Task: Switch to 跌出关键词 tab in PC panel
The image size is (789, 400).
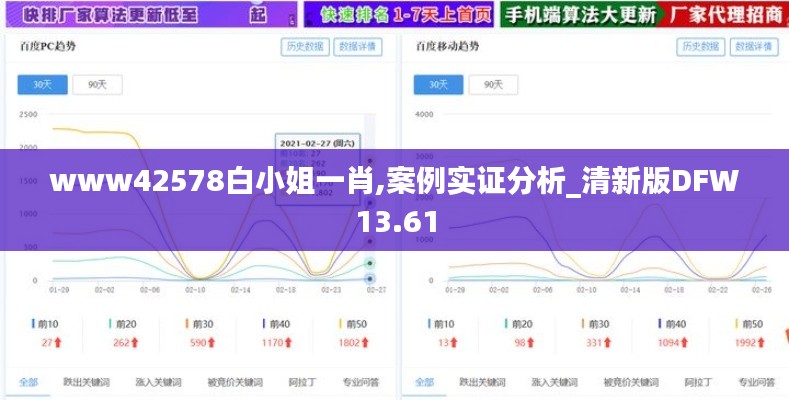Action: click(x=87, y=382)
